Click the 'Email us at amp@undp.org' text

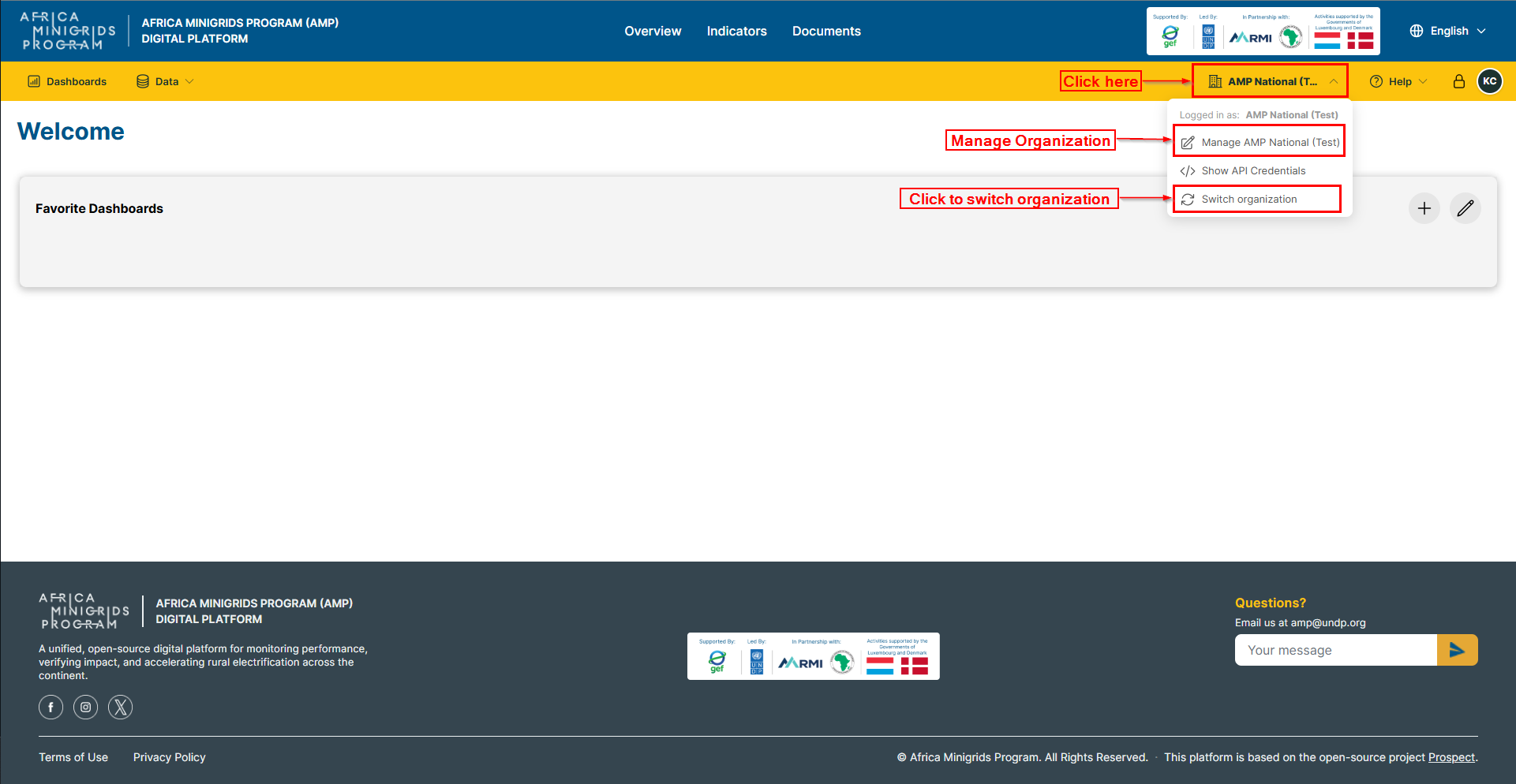tap(1301, 622)
